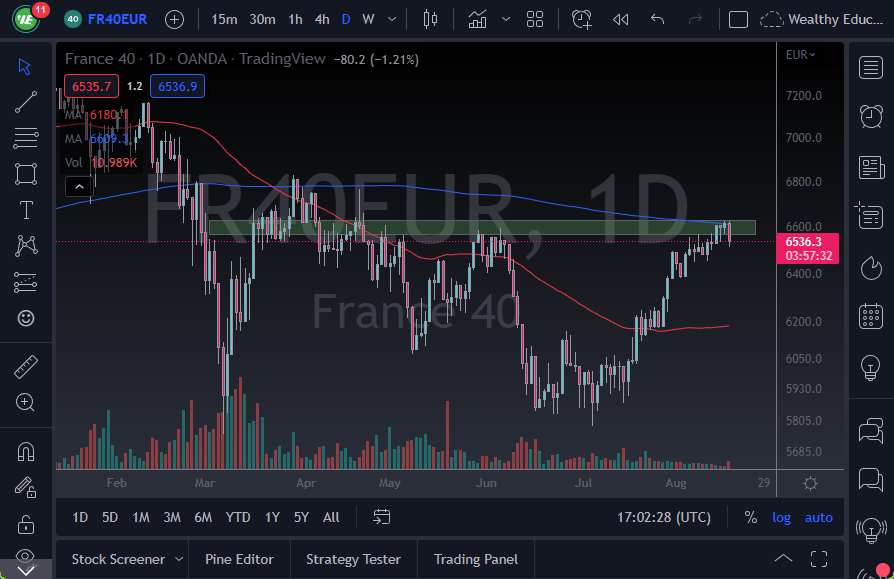The height and width of the screenshot is (579, 894).
Task: Click the Buy button showing 6536.9
Action: click(177, 86)
